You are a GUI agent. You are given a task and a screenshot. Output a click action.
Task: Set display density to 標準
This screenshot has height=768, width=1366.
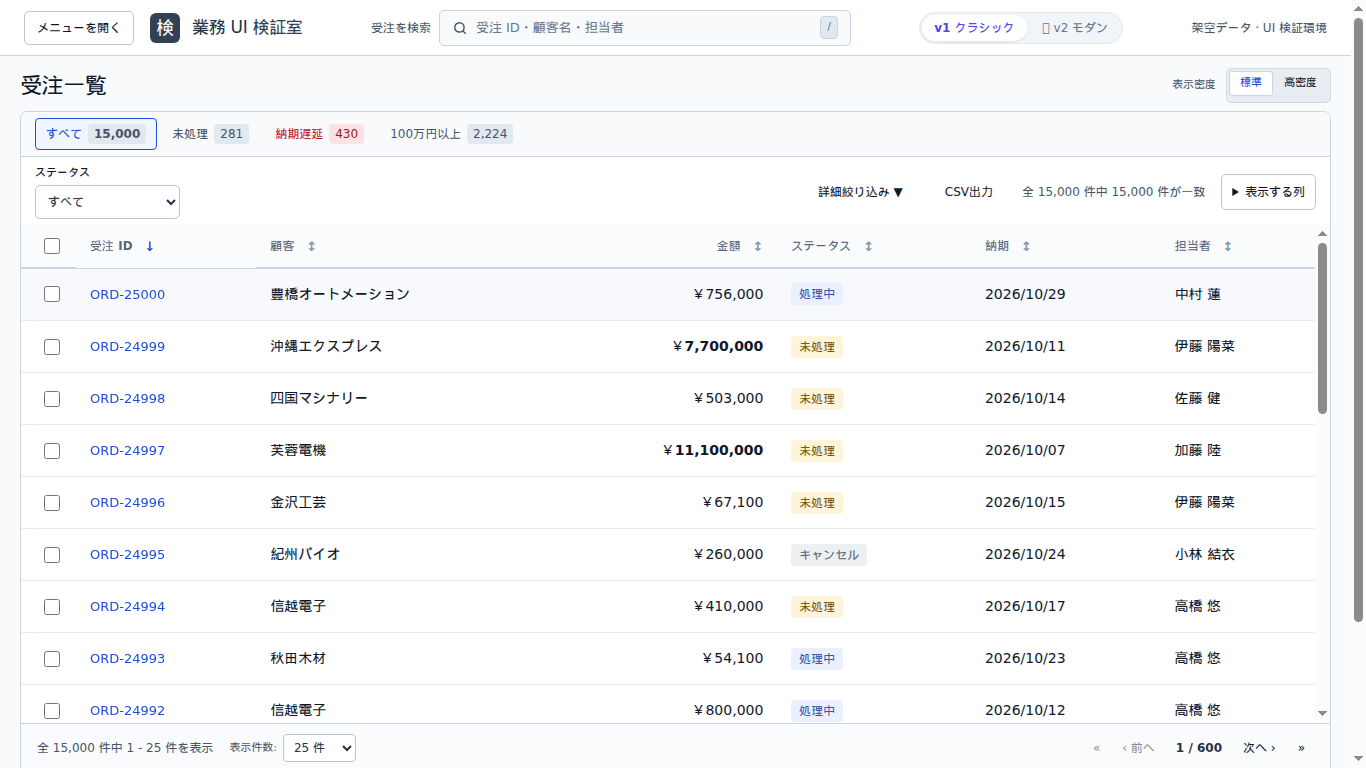click(1251, 83)
